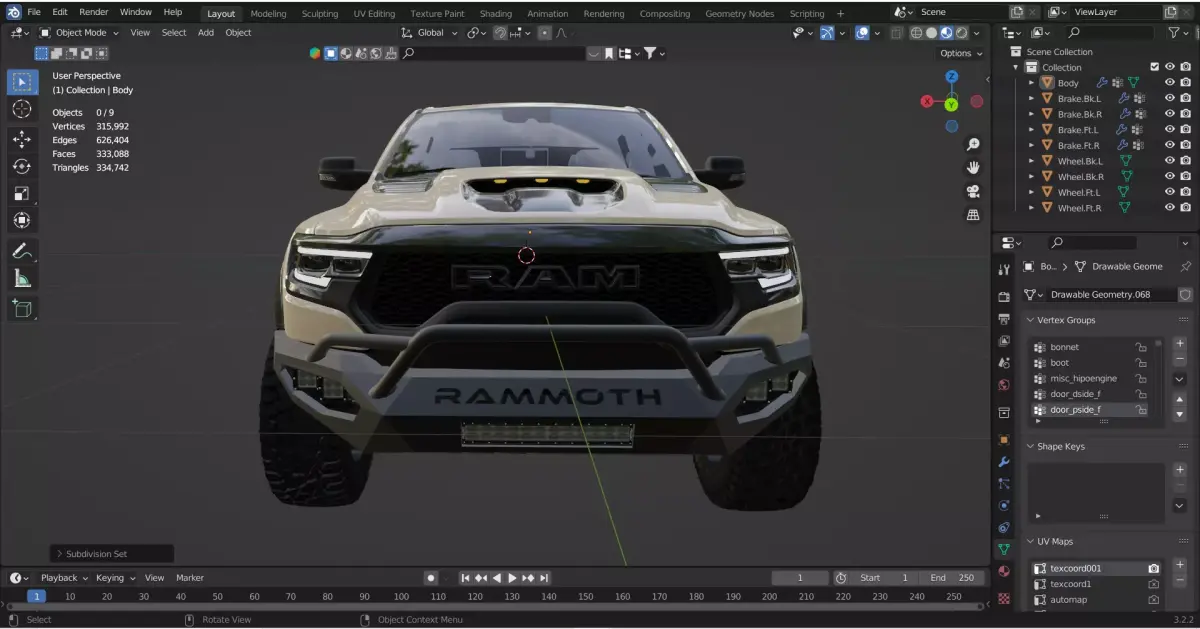
Task: Click the blue Z axis gizmo
Action: [952, 77]
